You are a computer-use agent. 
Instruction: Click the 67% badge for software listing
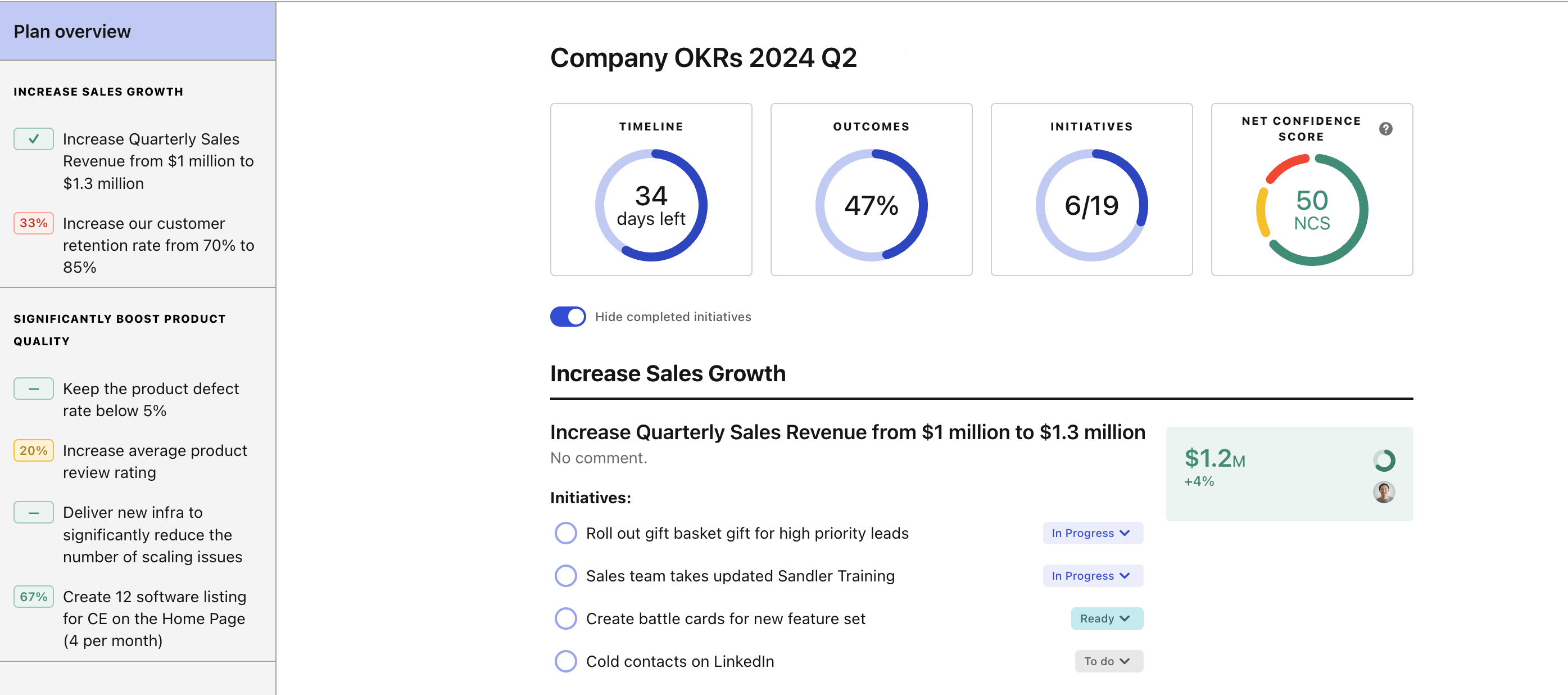click(x=34, y=597)
